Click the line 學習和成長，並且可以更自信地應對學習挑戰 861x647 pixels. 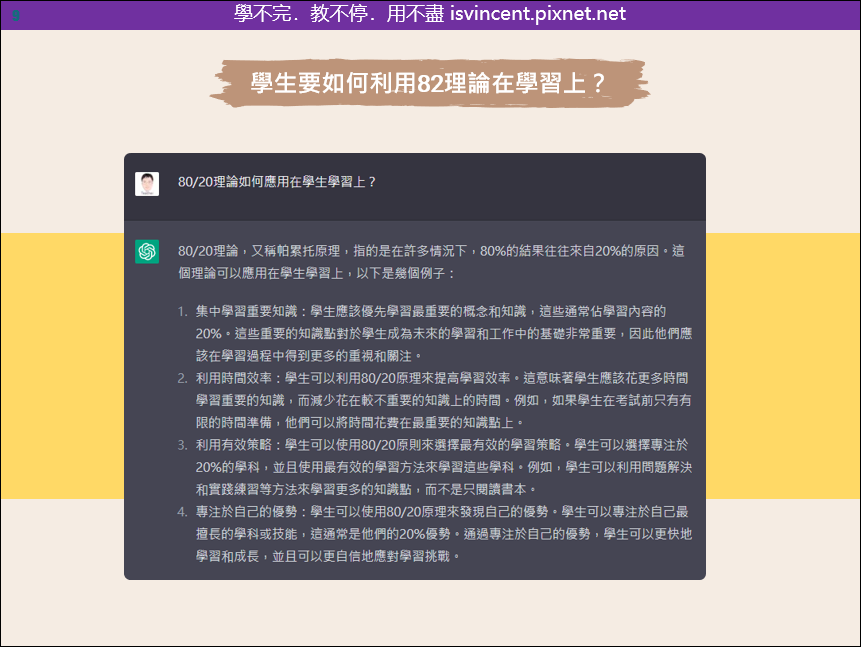click(328, 556)
